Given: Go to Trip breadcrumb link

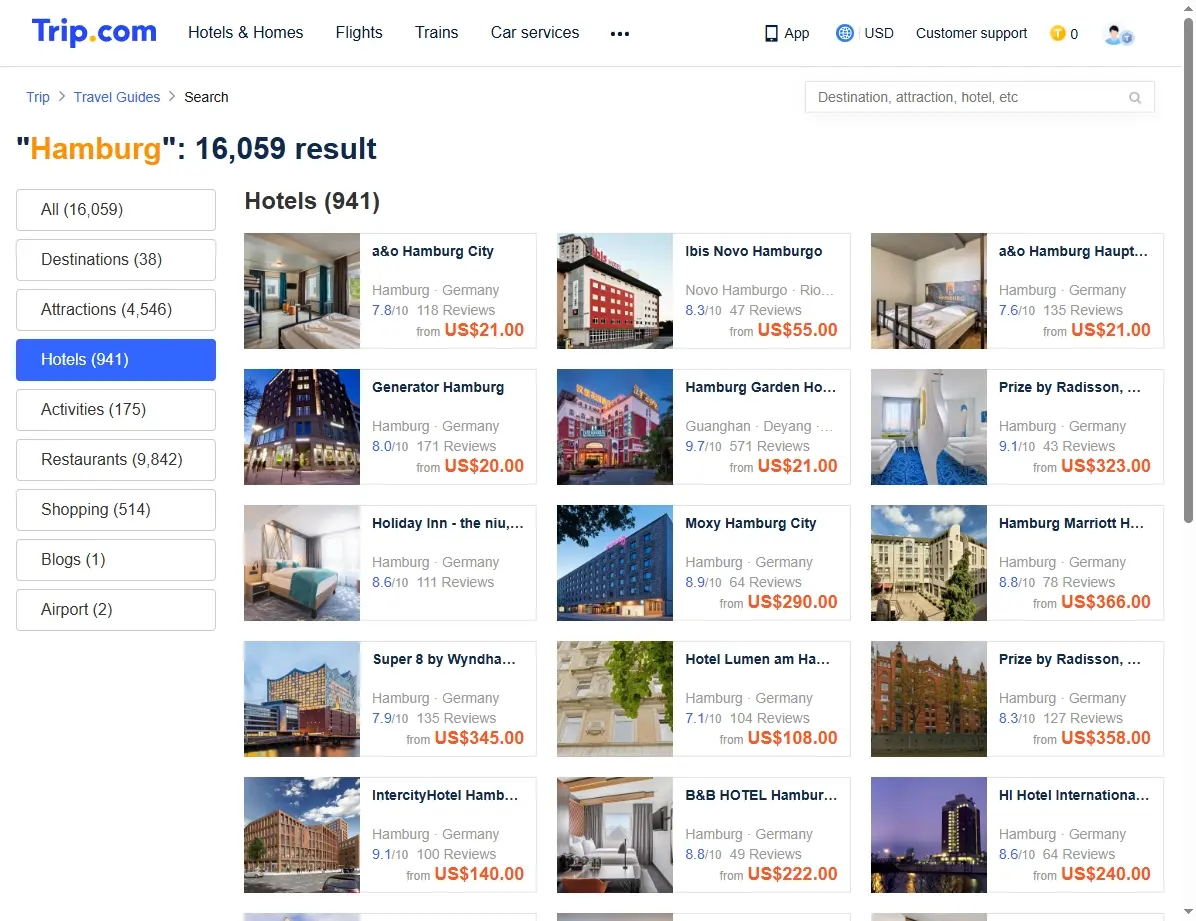Looking at the screenshot, I should coord(37,97).
